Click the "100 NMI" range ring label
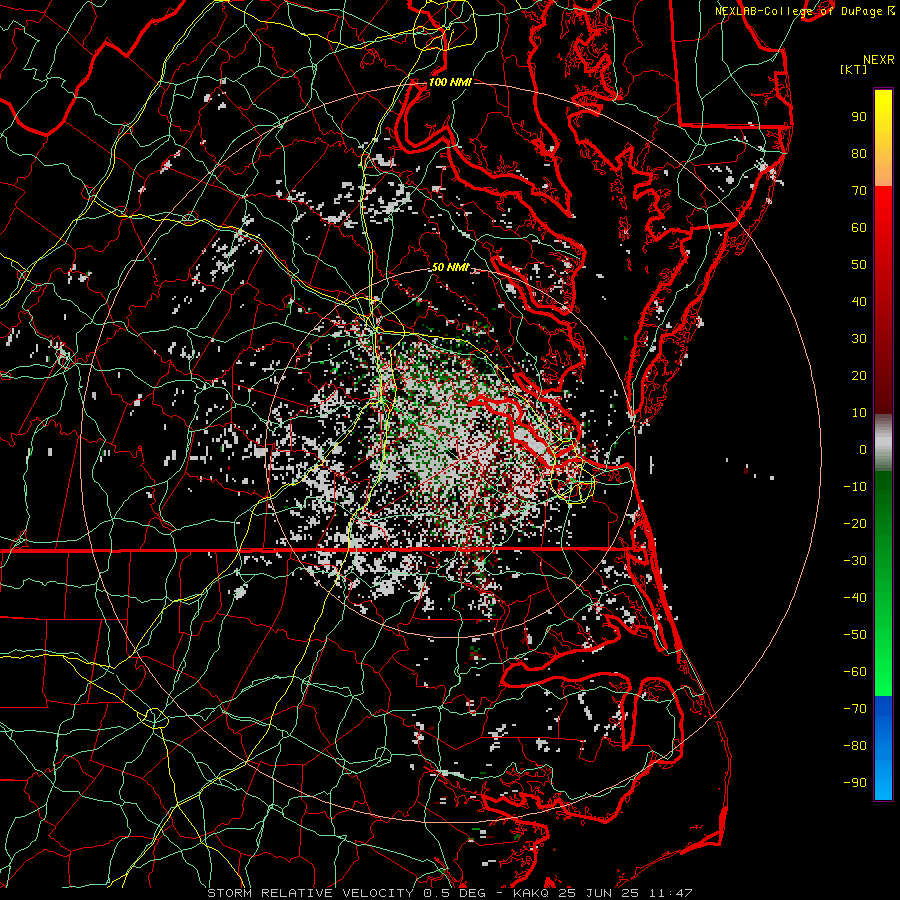The image size is (900, 900). tap(450, 82)
